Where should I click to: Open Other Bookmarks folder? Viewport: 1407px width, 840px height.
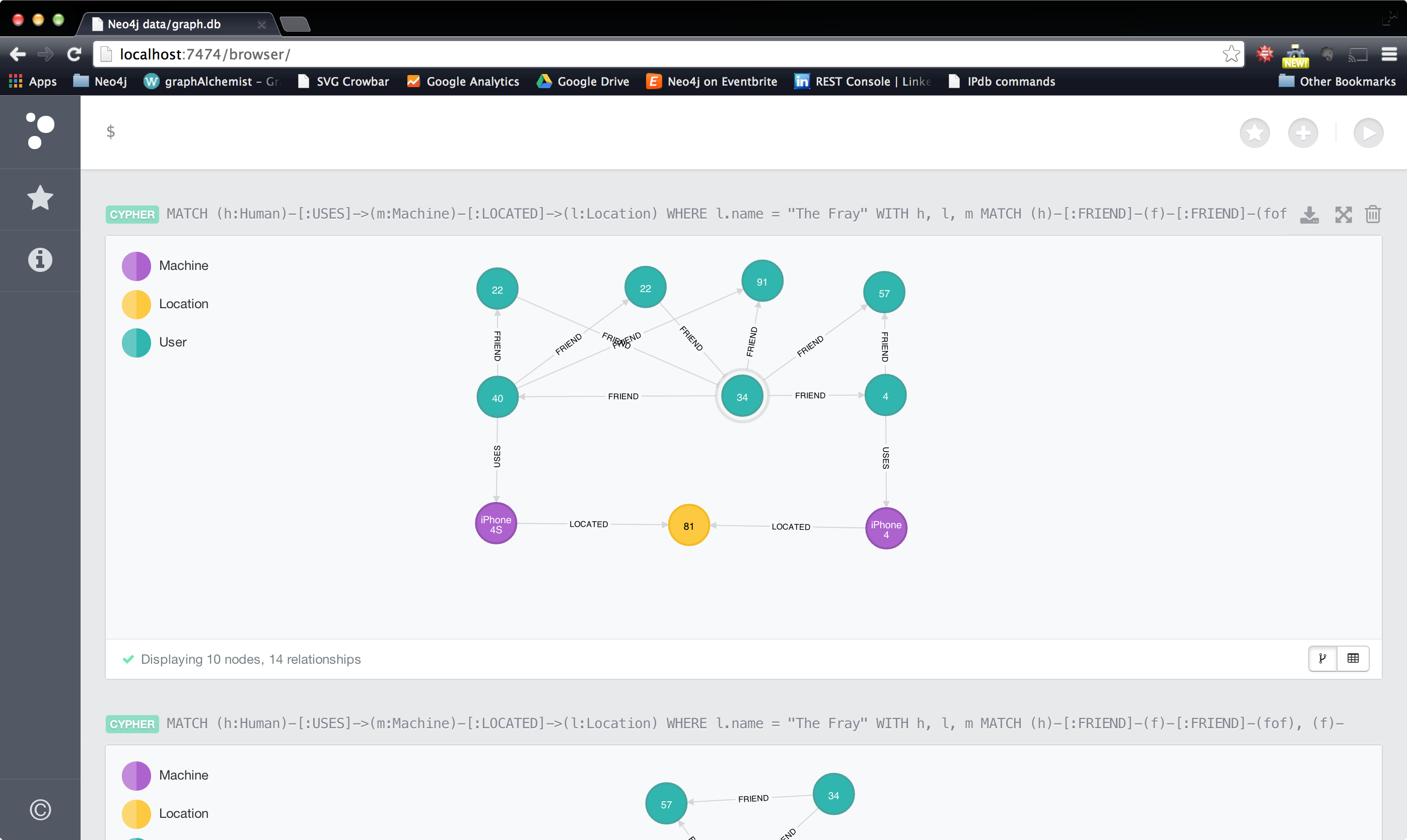[1337, 82]
